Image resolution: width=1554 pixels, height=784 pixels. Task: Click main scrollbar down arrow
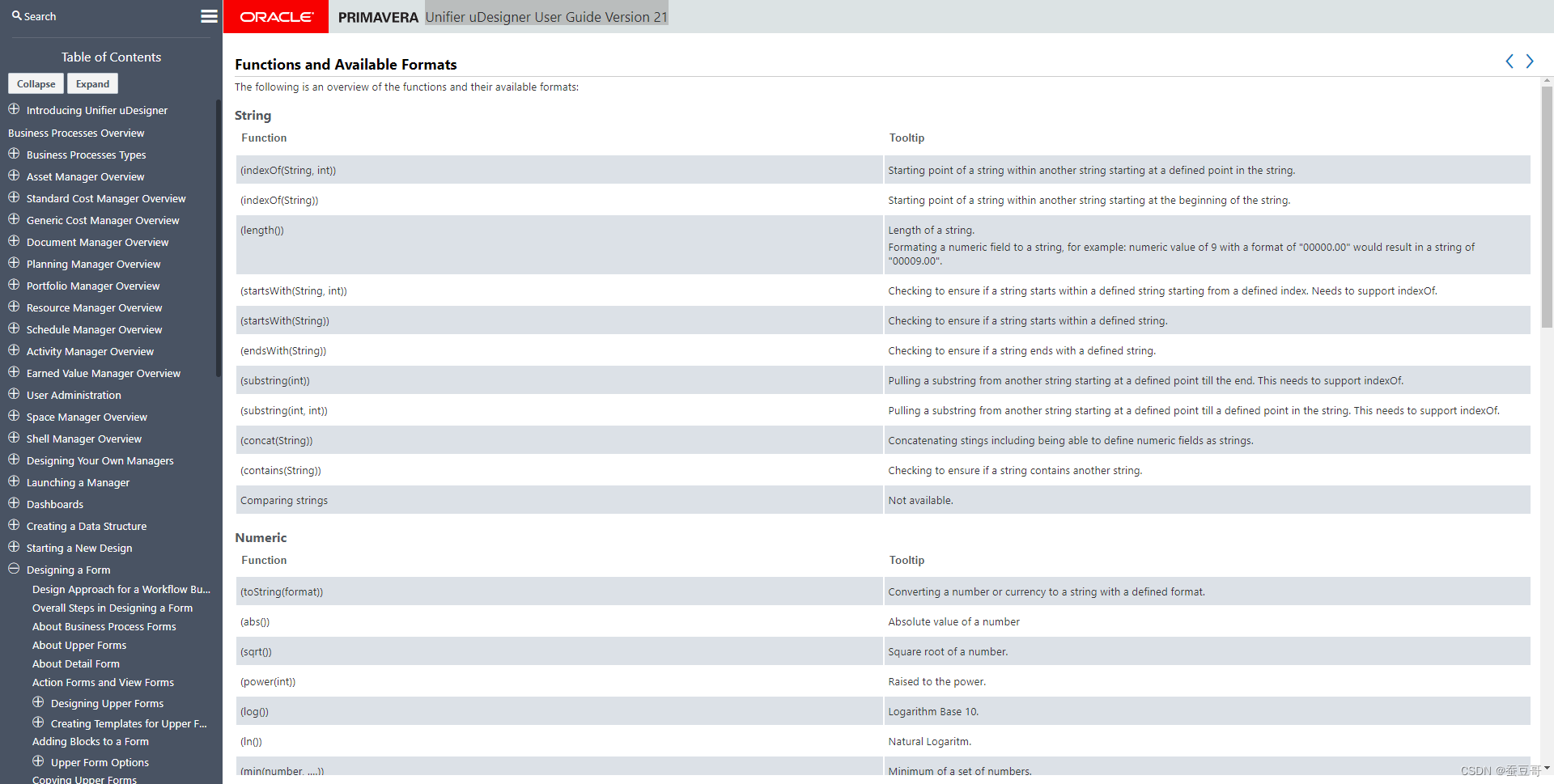[x=1547, y=768]
